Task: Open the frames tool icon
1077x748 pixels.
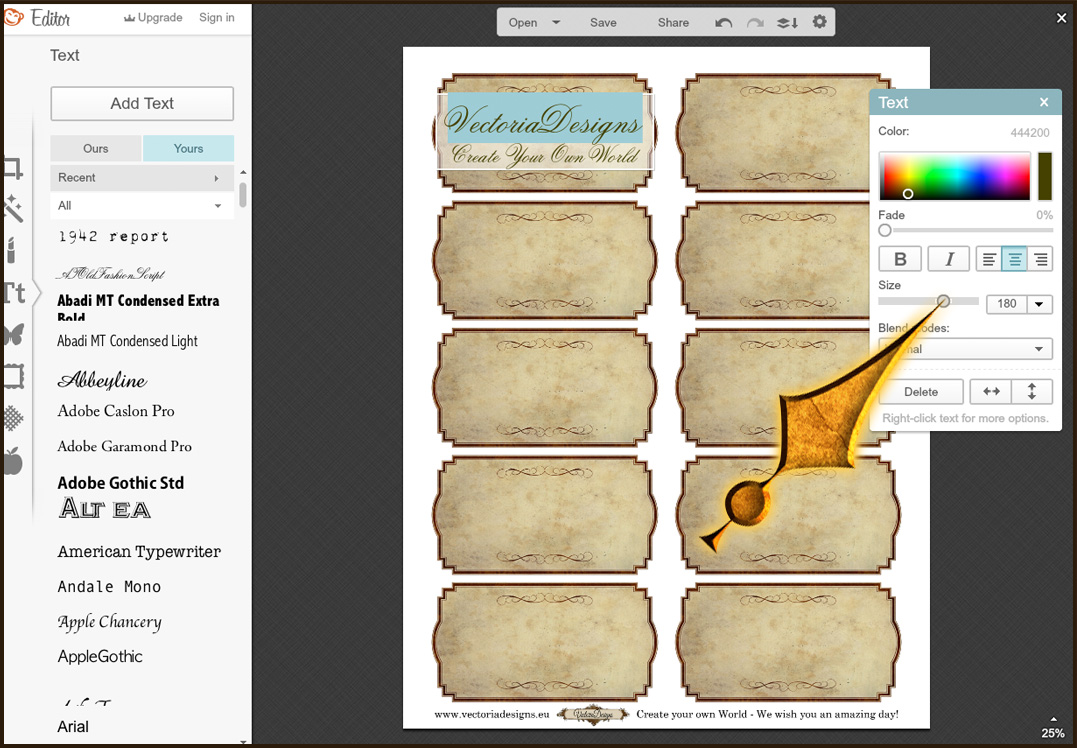Action: [14, 376]
